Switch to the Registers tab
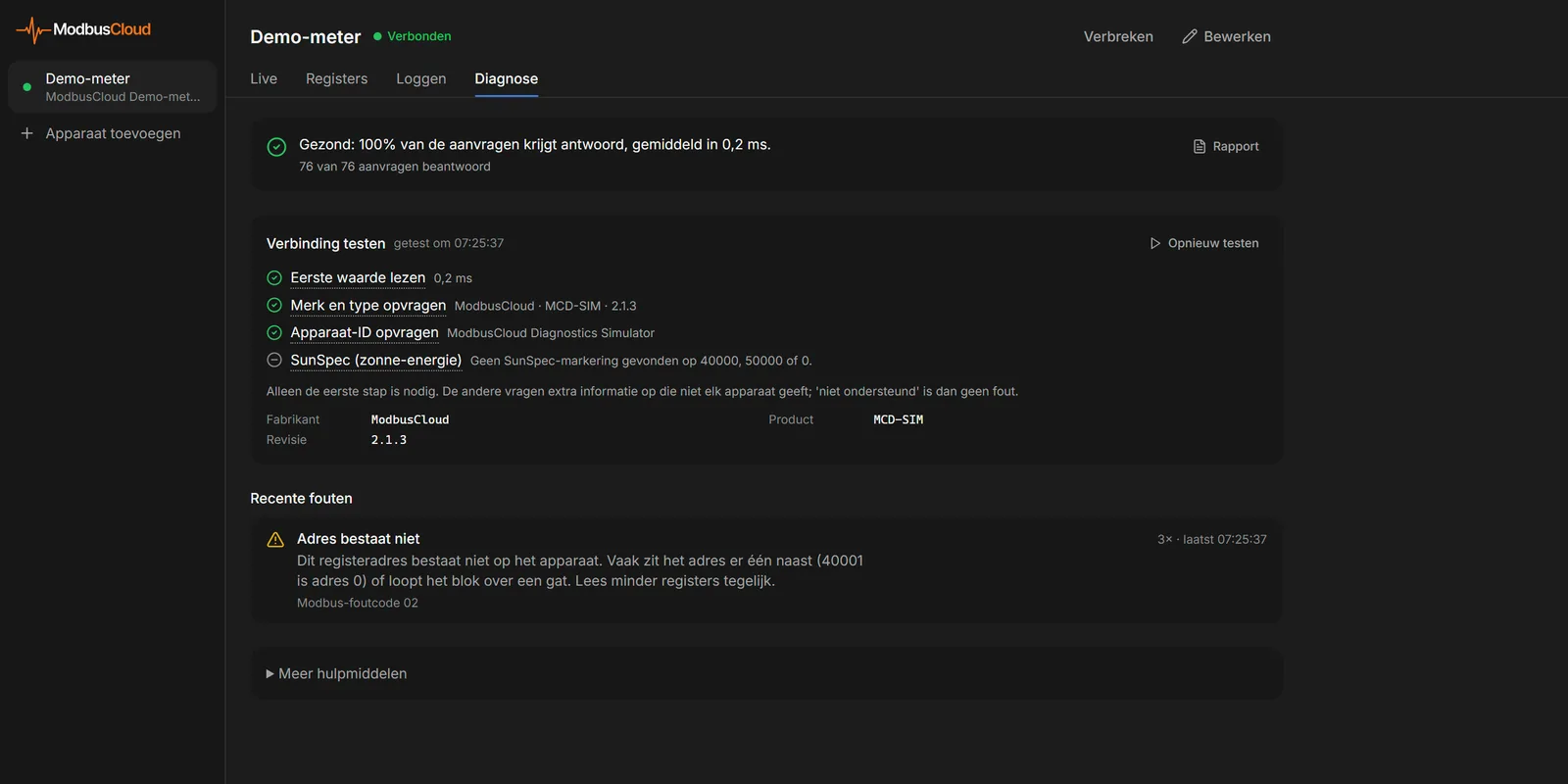The height and width of the screenshot is (784, 1568). click(x=336, y=78)
